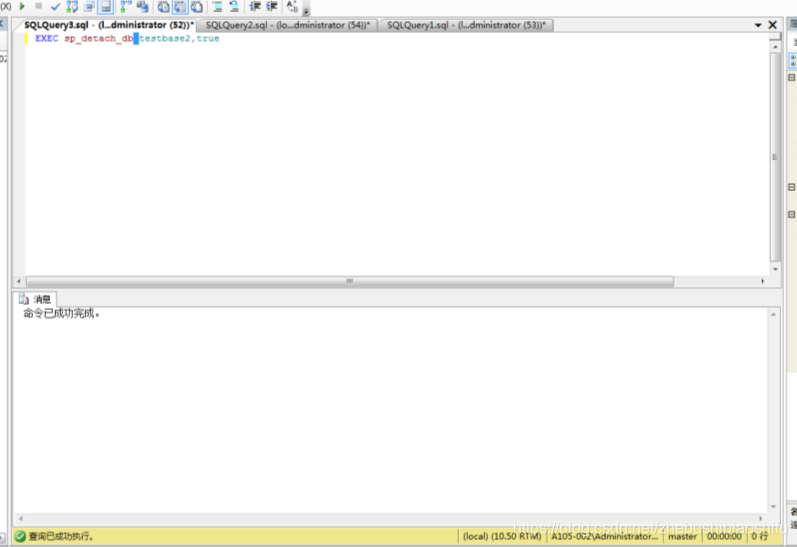Click the green Execute query button
Screen dimensions: 797x547
[x=22, y=6]
